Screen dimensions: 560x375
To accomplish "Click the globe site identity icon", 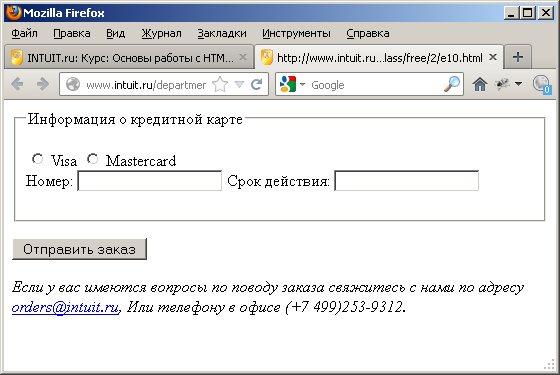I will point(73,85).
